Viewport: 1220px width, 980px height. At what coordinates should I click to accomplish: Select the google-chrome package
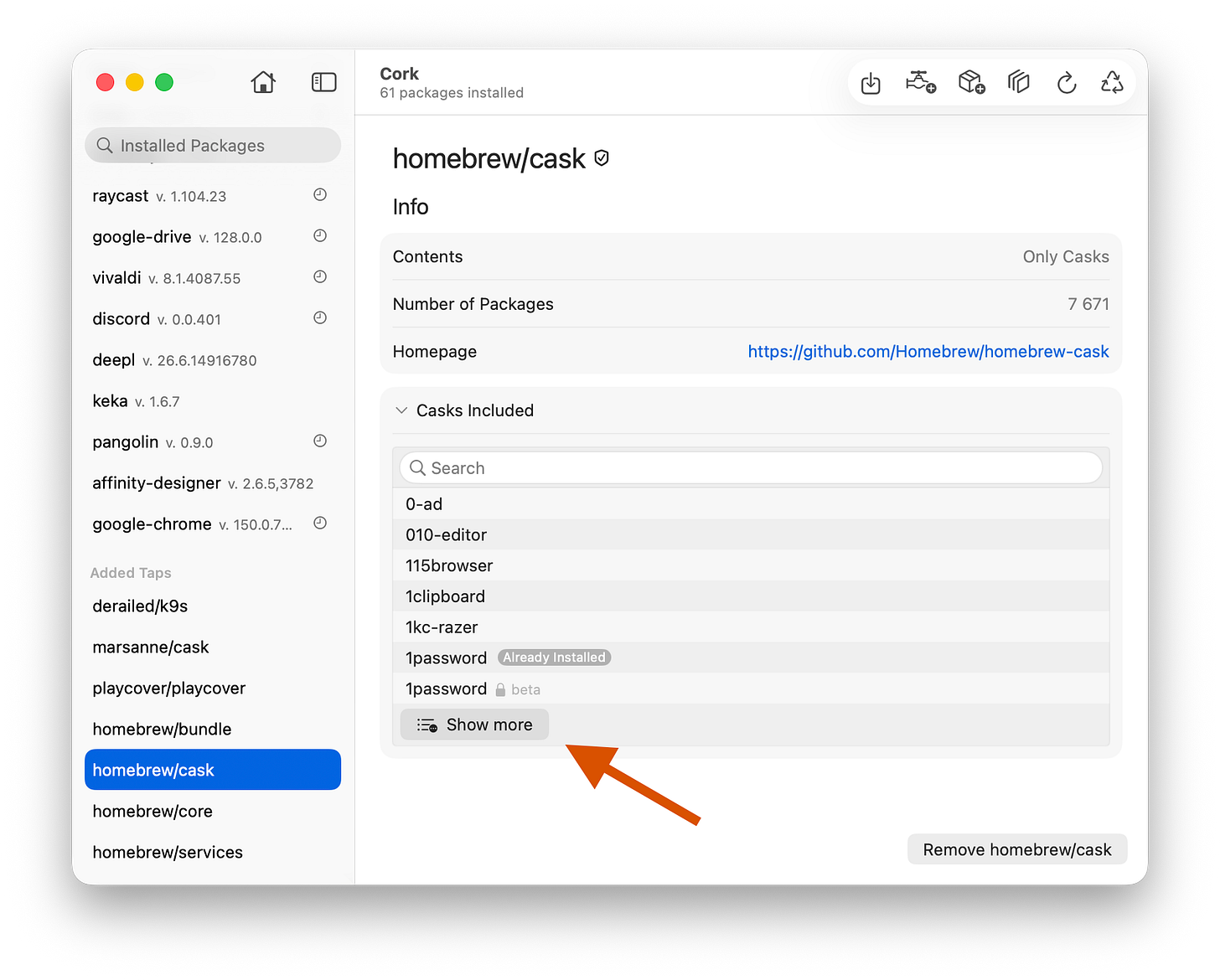(x=213, y=524)
